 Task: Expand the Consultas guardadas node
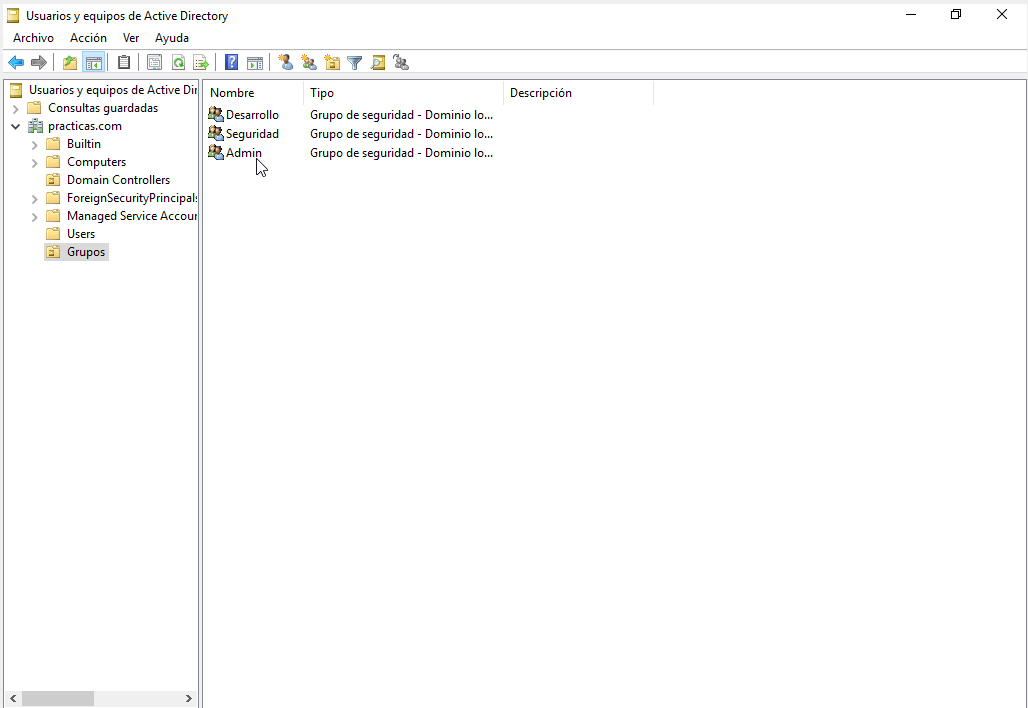tap(16, 109)
